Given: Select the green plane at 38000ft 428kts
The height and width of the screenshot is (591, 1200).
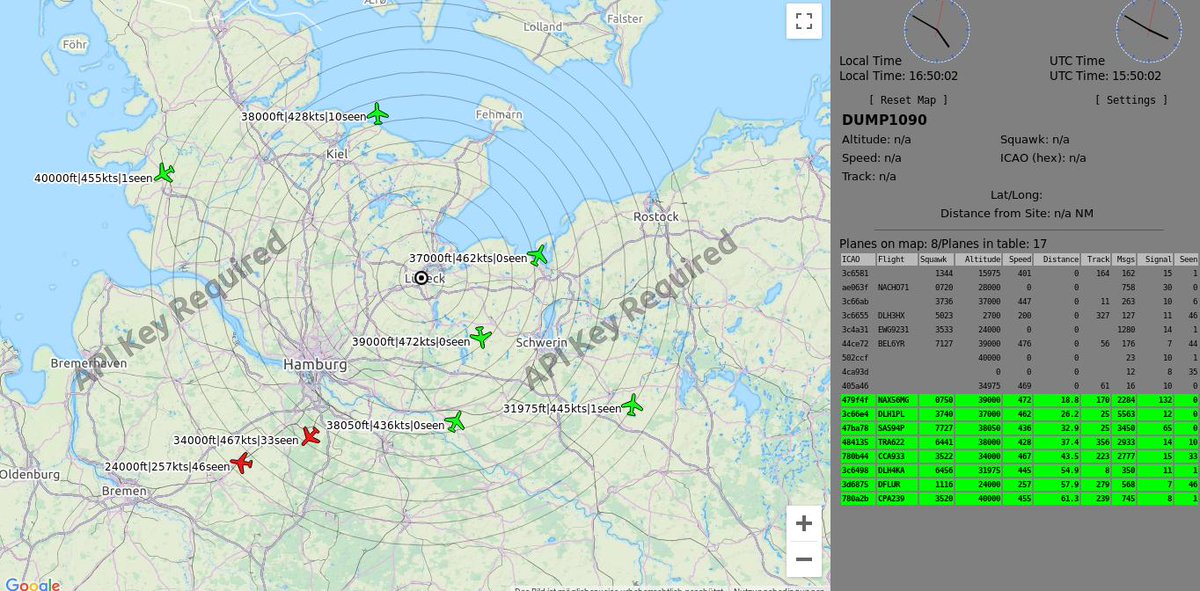Looking at the screenshot, I should 378,114.
